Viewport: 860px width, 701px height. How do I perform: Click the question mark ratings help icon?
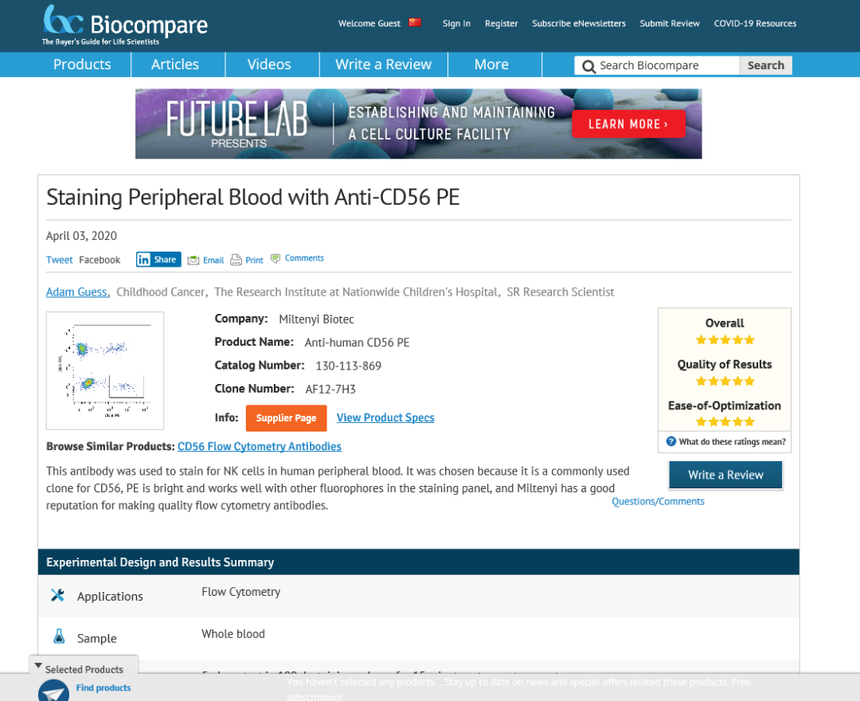671,441
